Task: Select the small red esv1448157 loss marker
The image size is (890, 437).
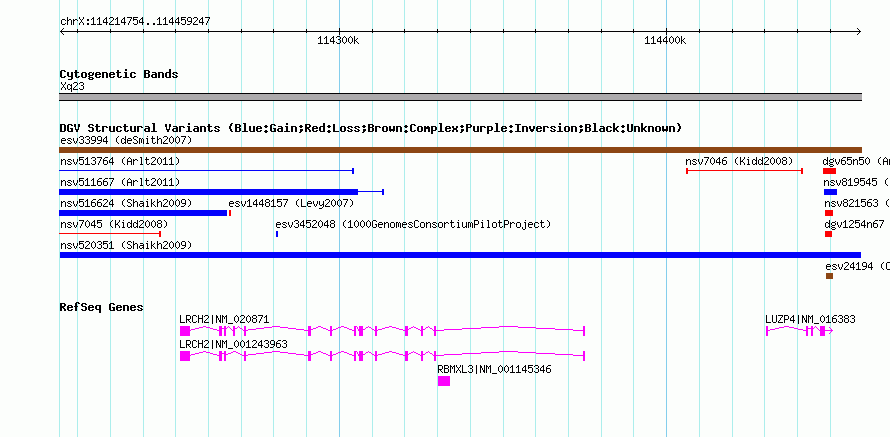Action: (230, 213)
